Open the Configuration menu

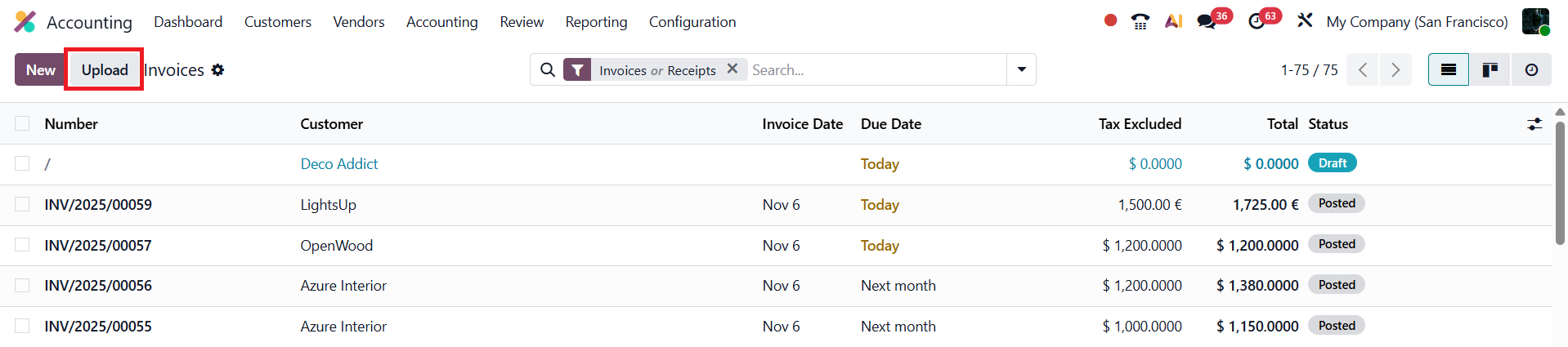coord(692,22)
